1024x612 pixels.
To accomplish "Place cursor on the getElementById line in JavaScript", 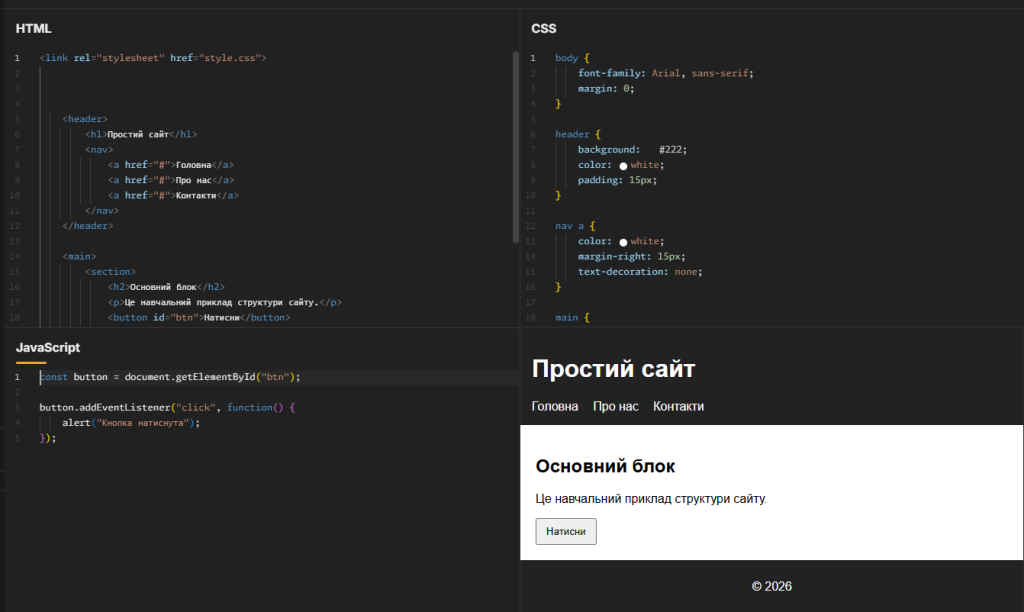I will (x=170, y=377).
